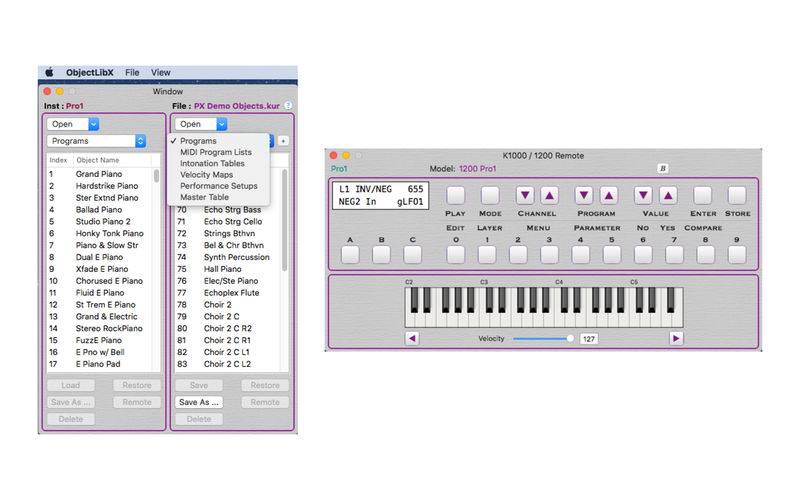
Task: Click the Play button in the Remote window
Action: 456,195
